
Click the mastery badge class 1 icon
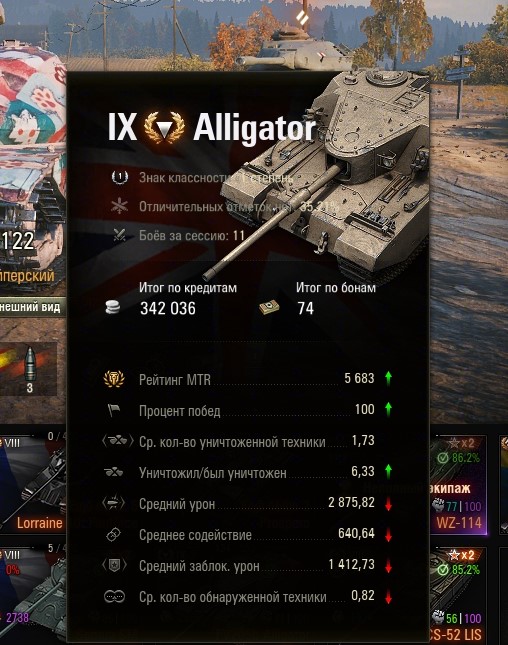click(x=120, y=177)
